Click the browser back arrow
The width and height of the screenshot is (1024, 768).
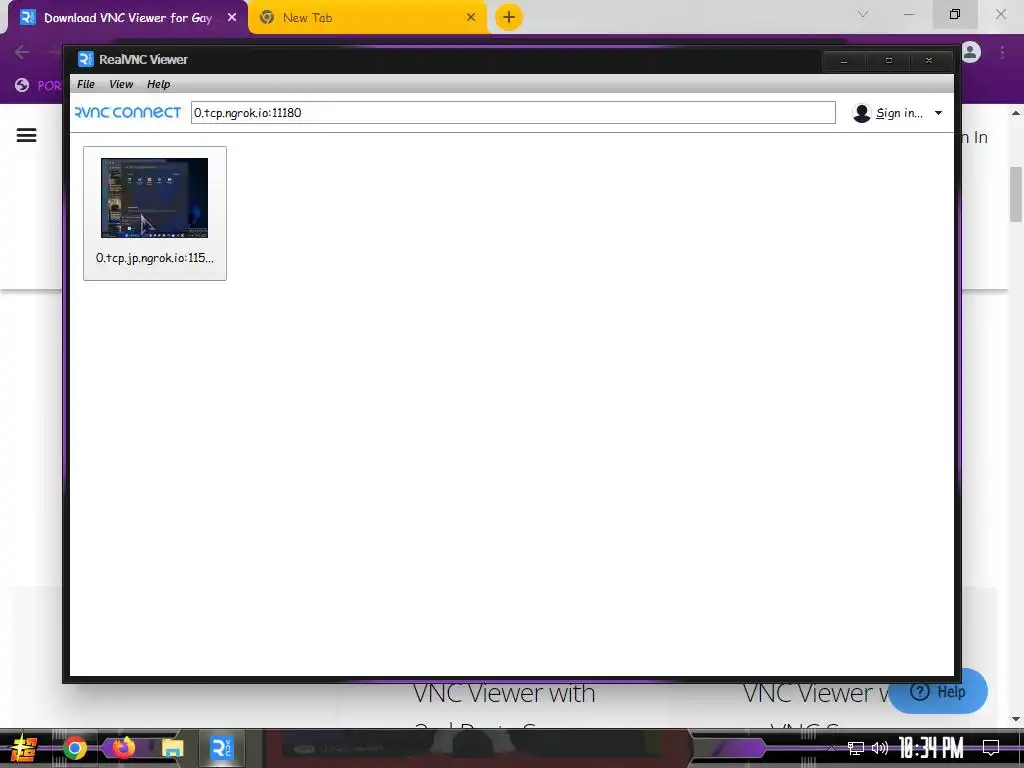[22, 52]
